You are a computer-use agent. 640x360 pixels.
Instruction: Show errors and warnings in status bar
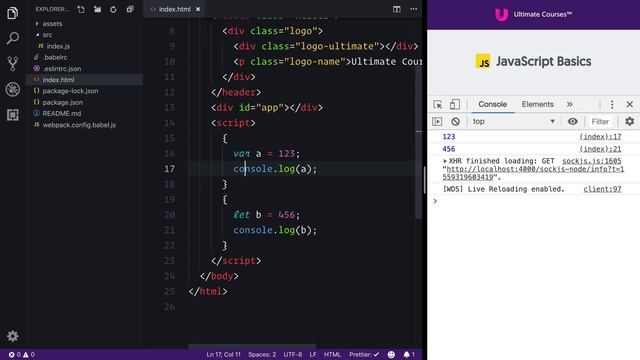pos(22,355)
